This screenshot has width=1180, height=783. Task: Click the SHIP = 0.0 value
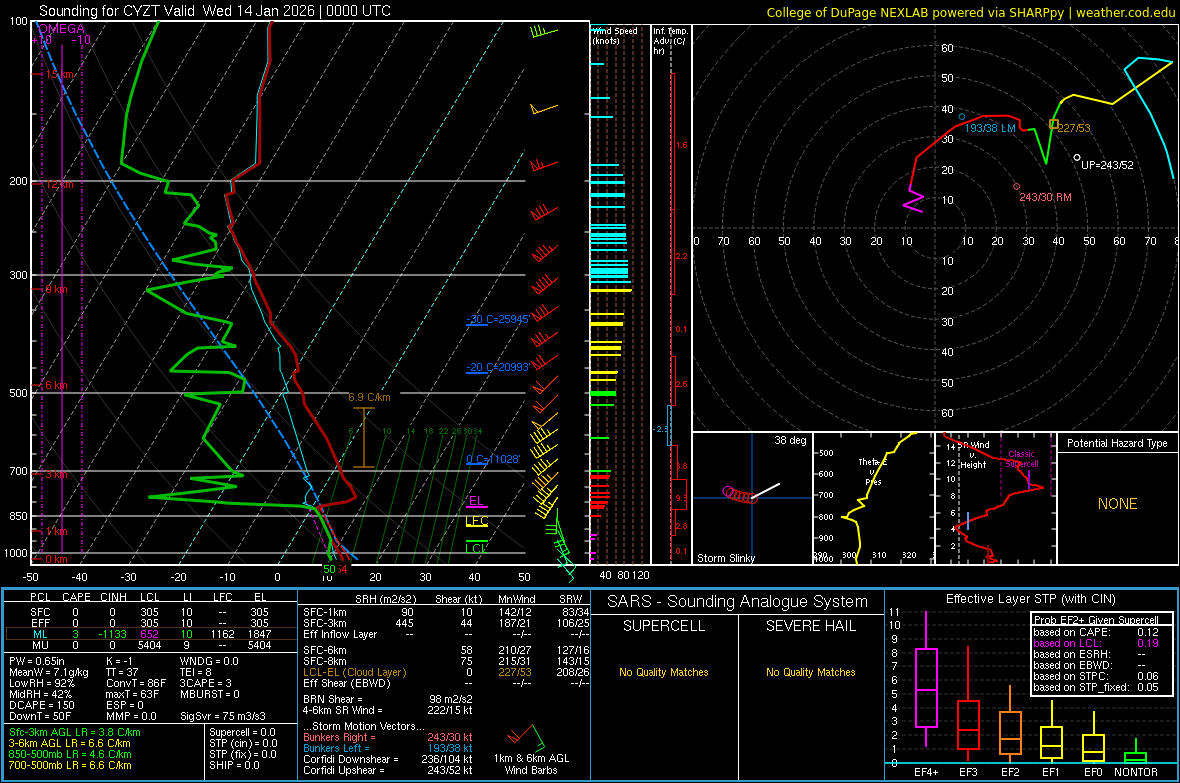pyautogui.click(x=234, y=765)
